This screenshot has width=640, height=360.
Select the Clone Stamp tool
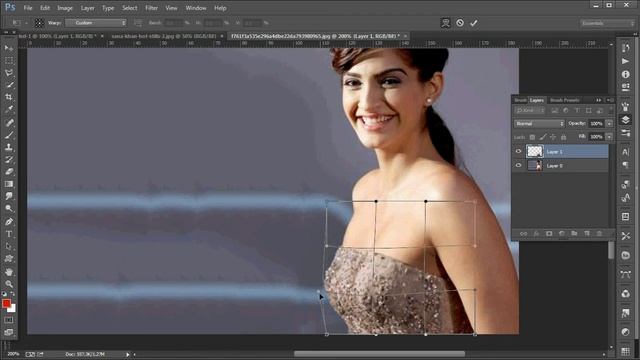(9, 147)
